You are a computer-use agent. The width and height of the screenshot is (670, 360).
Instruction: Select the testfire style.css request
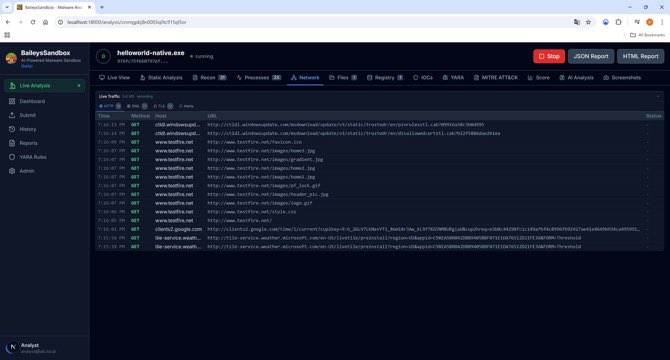coord(379,212)
